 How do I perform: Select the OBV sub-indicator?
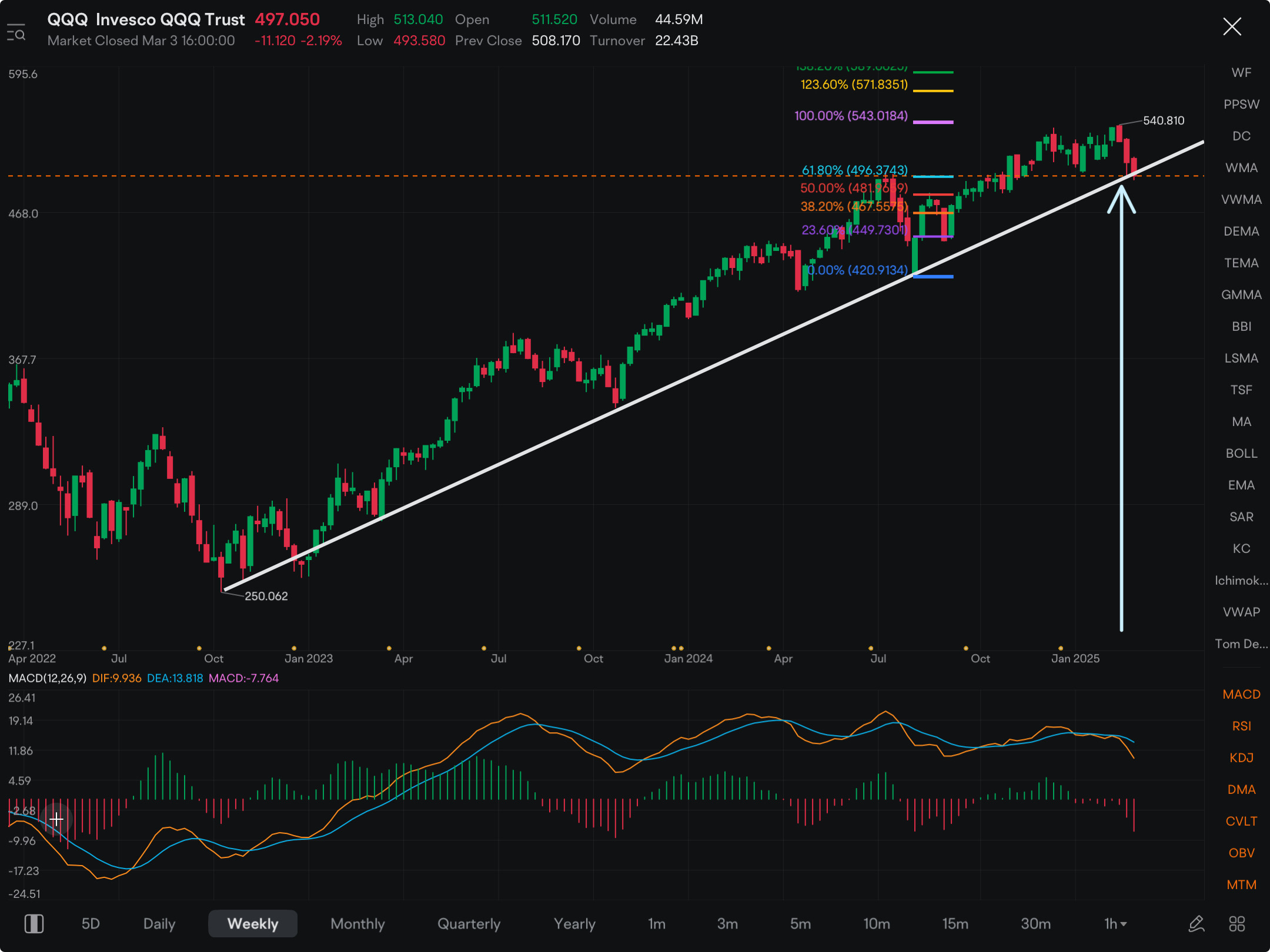tap(1241, 853)
